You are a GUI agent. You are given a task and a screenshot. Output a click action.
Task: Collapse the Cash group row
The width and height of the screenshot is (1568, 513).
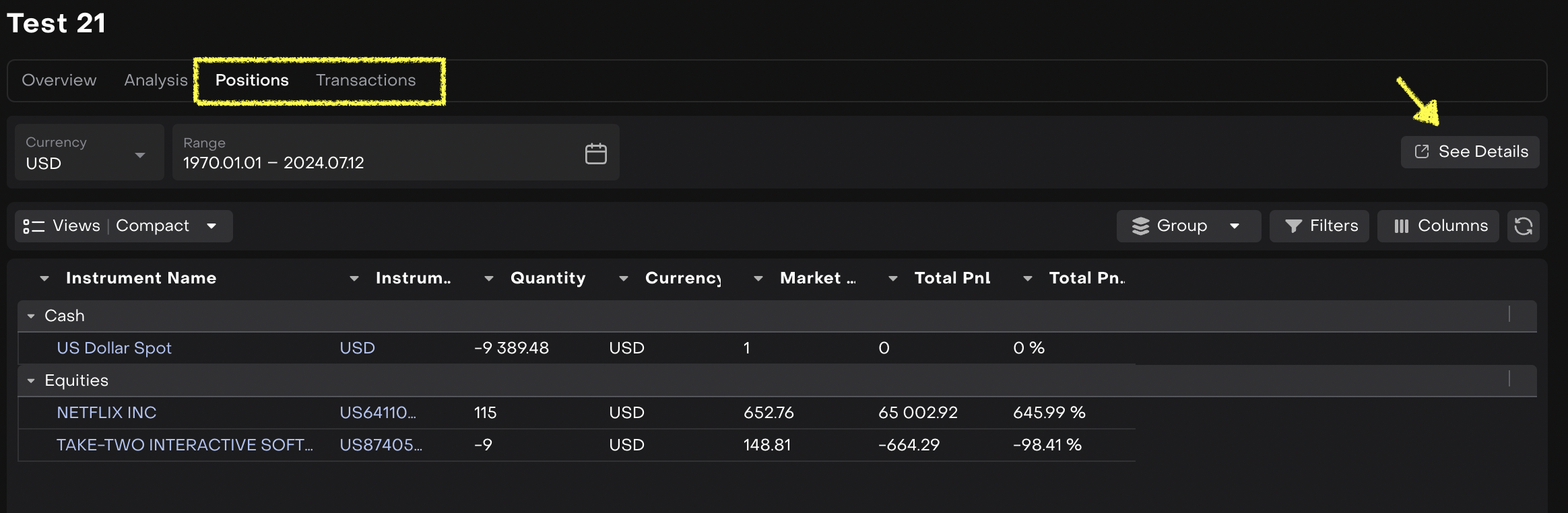[x=31, y=316]
